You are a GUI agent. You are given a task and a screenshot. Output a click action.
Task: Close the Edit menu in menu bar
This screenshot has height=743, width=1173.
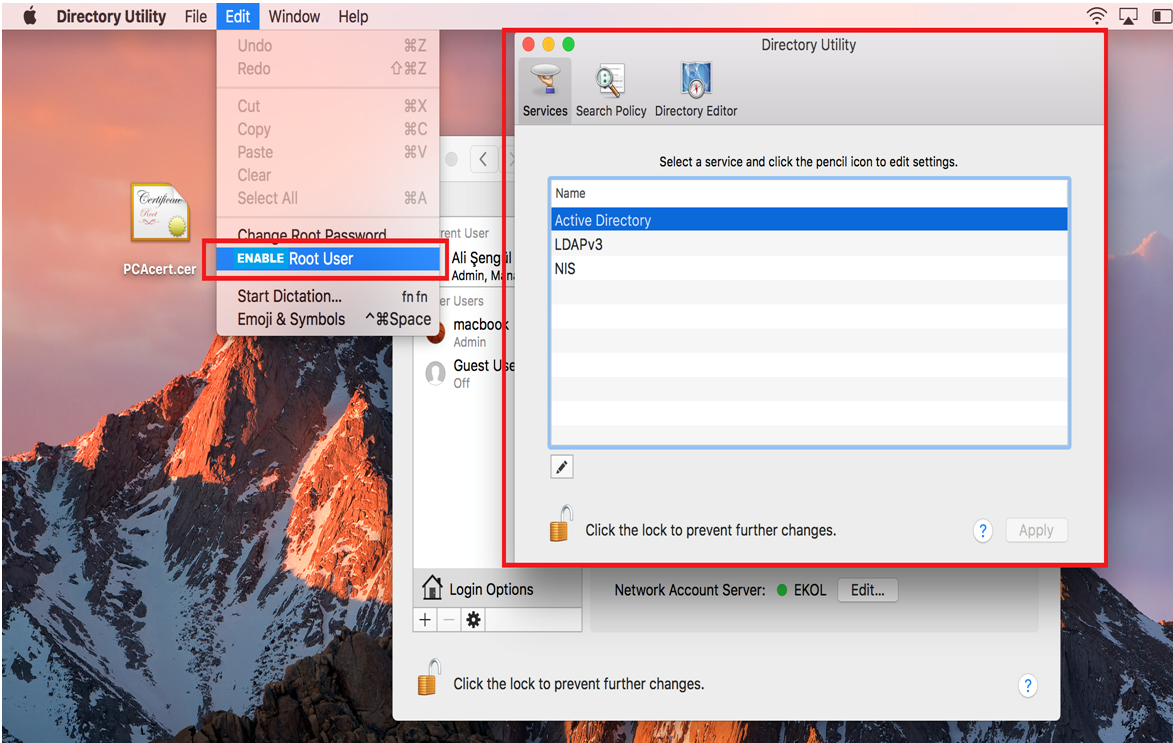pyautogui.click(x=238, y=16)
